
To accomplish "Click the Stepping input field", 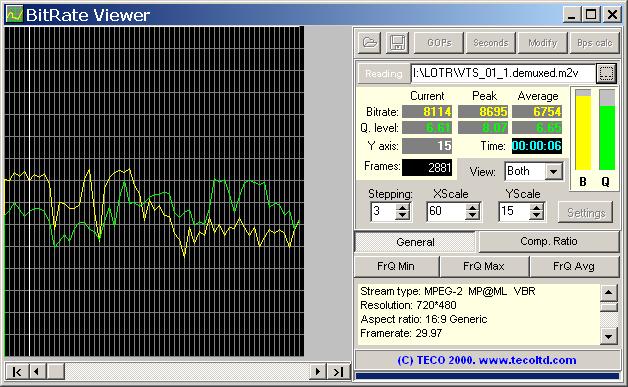I will click(383, 211).
